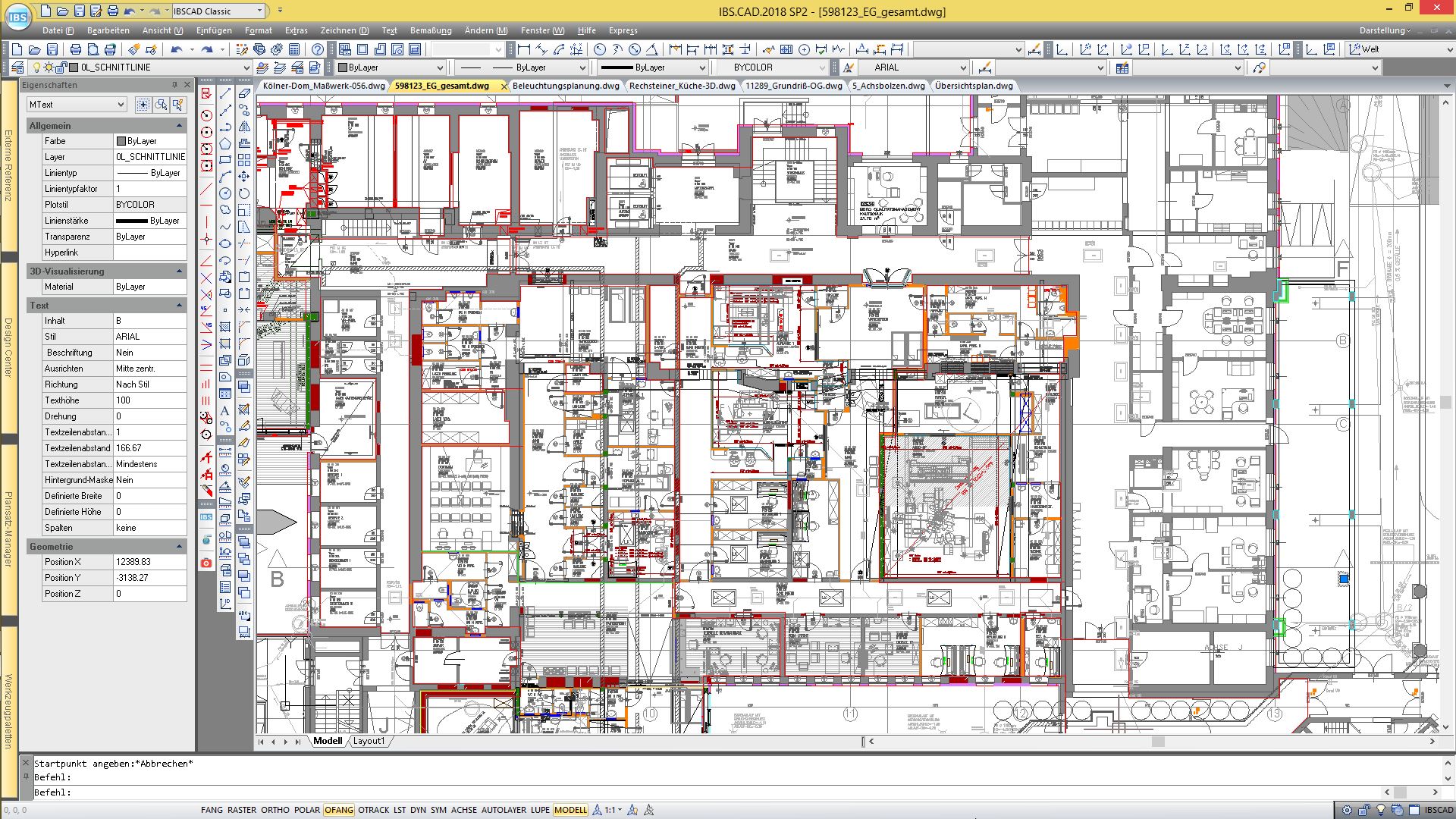The image size is (1456, 819).
Task: Click the Undo arrow in standard toolbar
Action: click(177, 49)
